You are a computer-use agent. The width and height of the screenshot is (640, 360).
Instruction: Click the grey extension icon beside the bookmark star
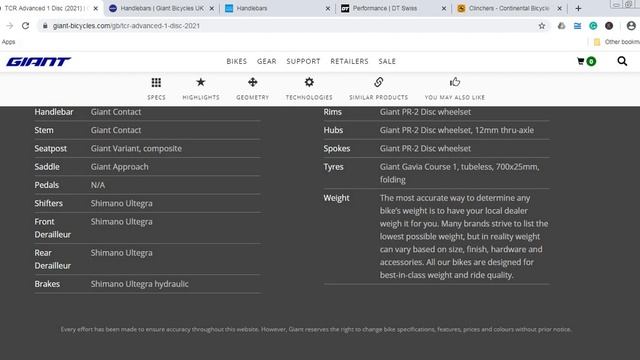562,26
